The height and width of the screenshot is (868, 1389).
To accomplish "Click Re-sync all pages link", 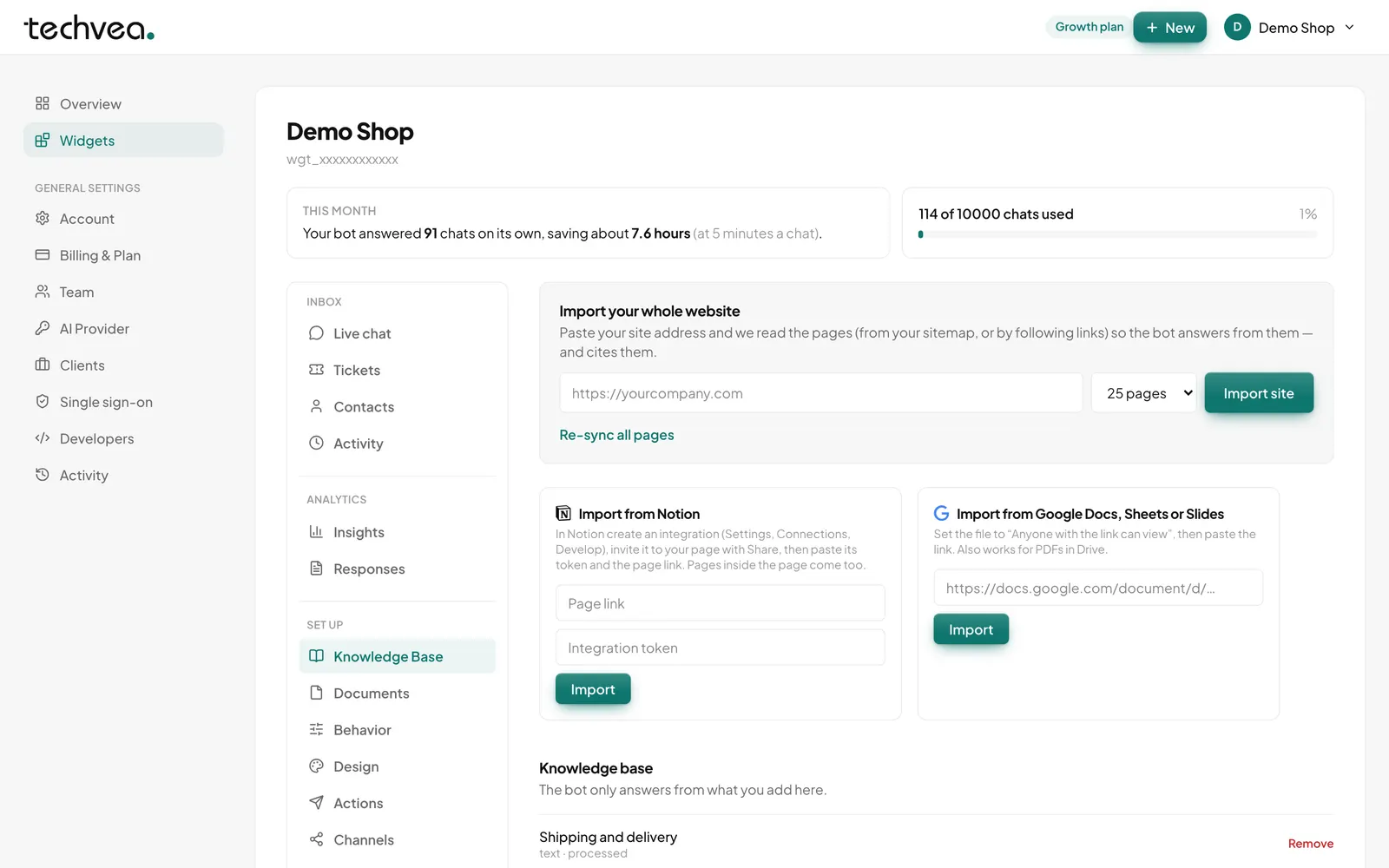I will 616,435.
